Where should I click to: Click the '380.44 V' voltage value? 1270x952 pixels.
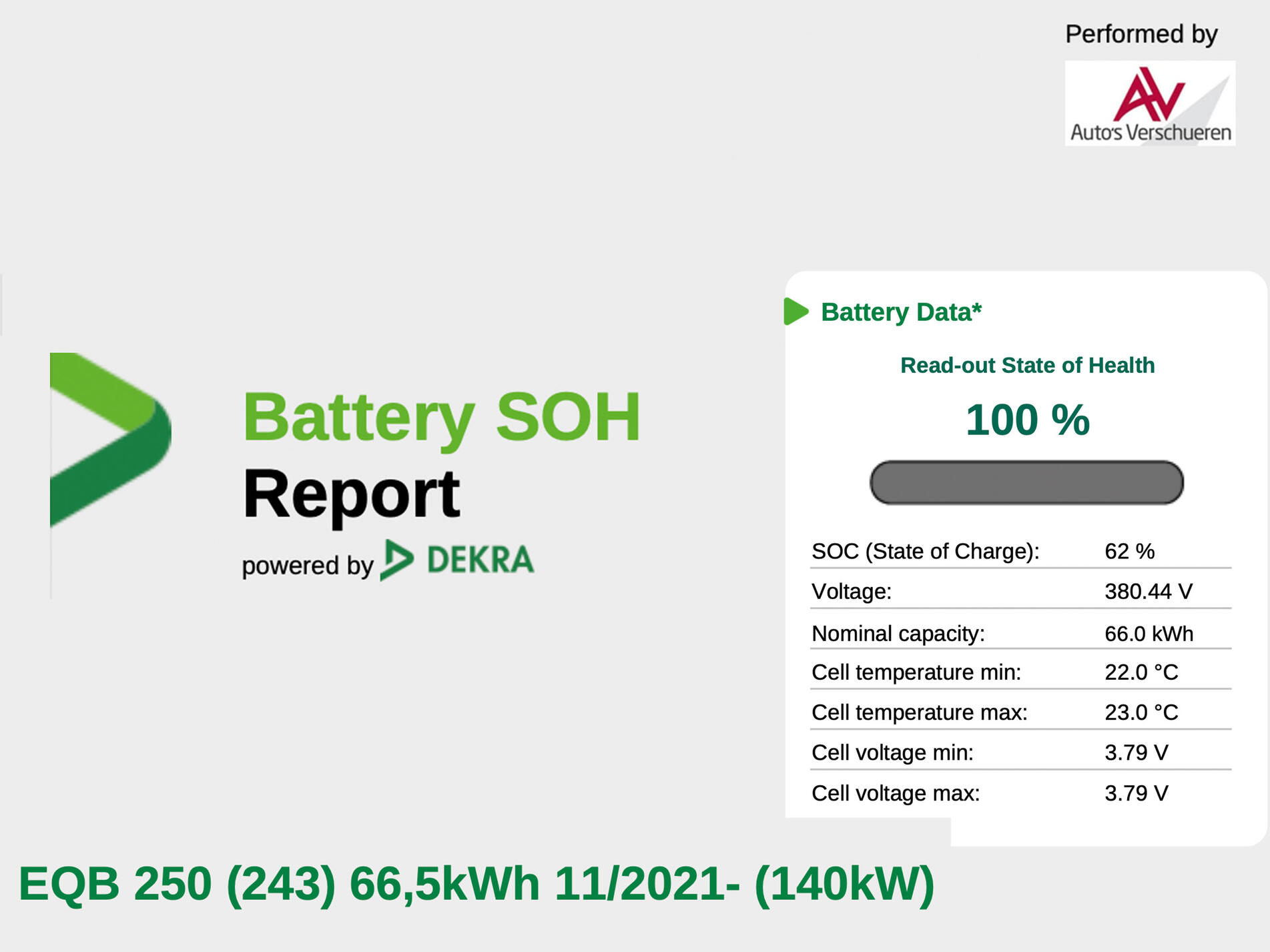(x=1149, y=591)
